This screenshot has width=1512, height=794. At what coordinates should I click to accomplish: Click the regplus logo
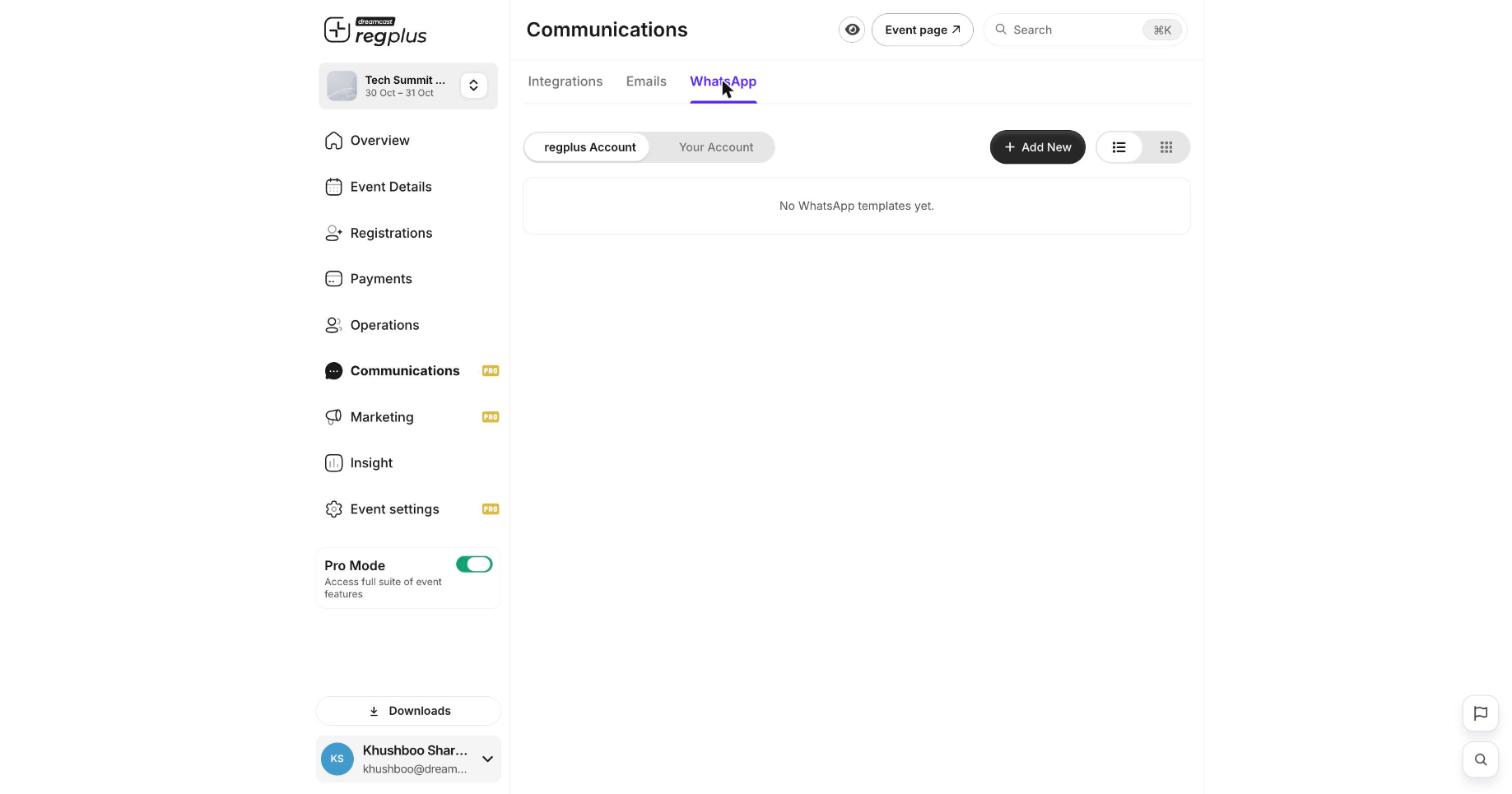click(x=376, y=30)
